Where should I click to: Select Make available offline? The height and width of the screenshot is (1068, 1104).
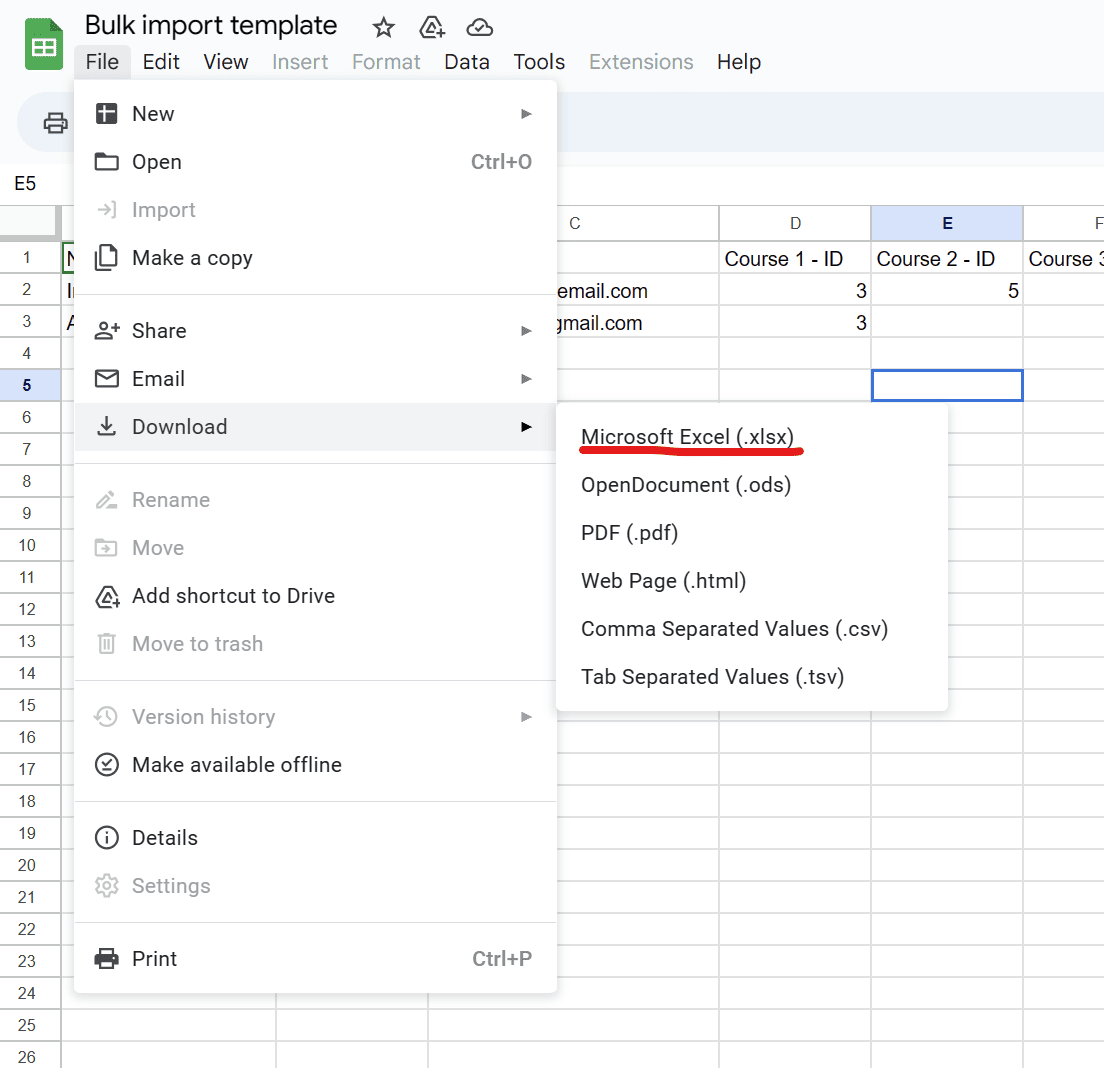point(315,765)
